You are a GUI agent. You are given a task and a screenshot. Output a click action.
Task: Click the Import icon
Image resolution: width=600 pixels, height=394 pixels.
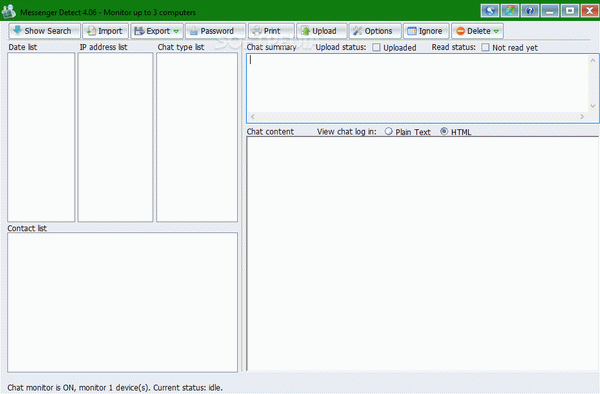point(91,31)
